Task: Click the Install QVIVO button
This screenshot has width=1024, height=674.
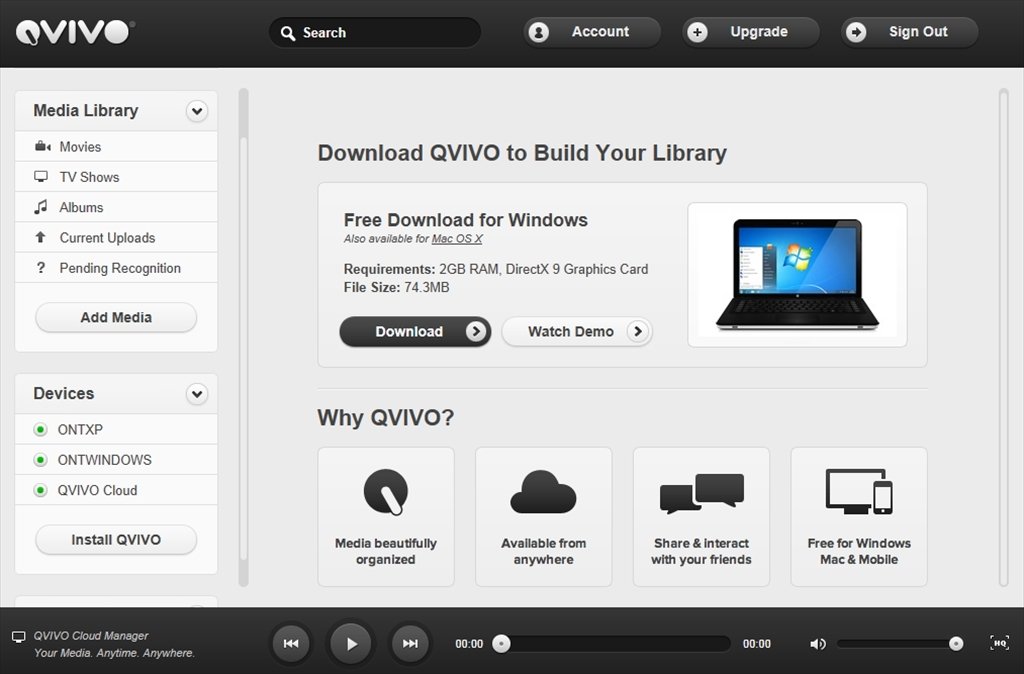Action: pos(116,539)
